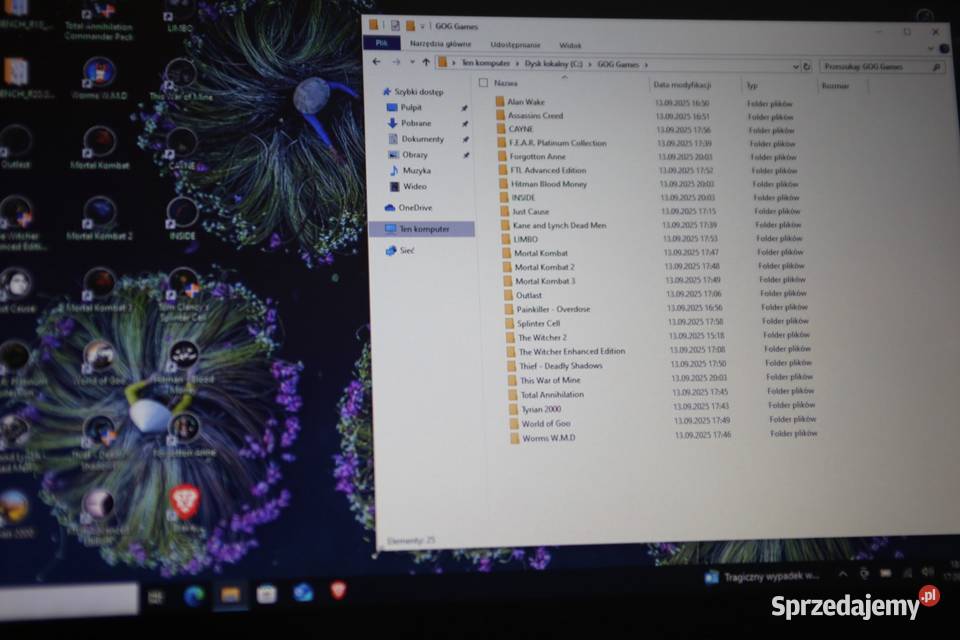Switch to the Narzędzia główne ribbon tab

click(x=440, y=43)
